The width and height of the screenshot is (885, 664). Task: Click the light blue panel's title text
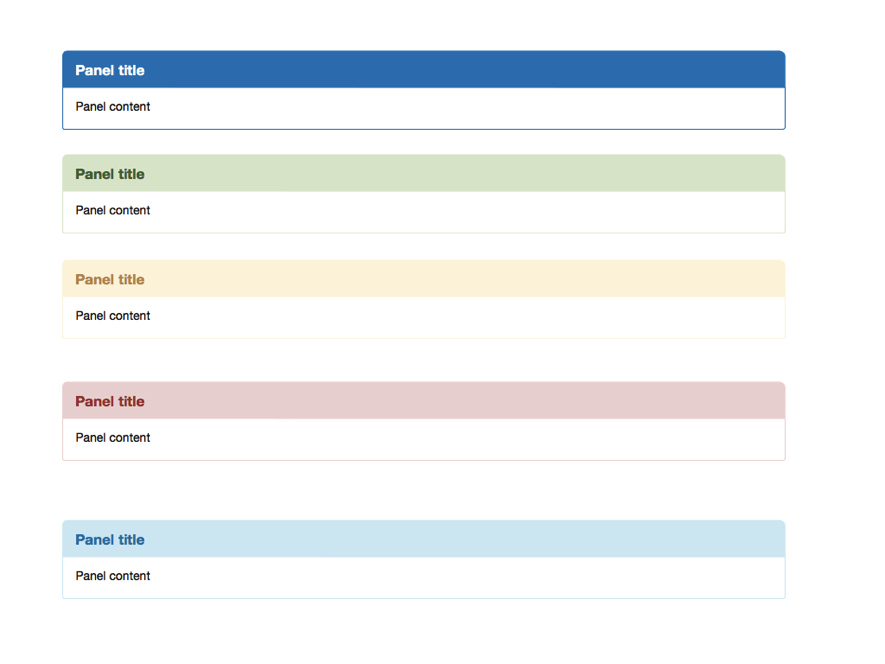tap(110, 540)
